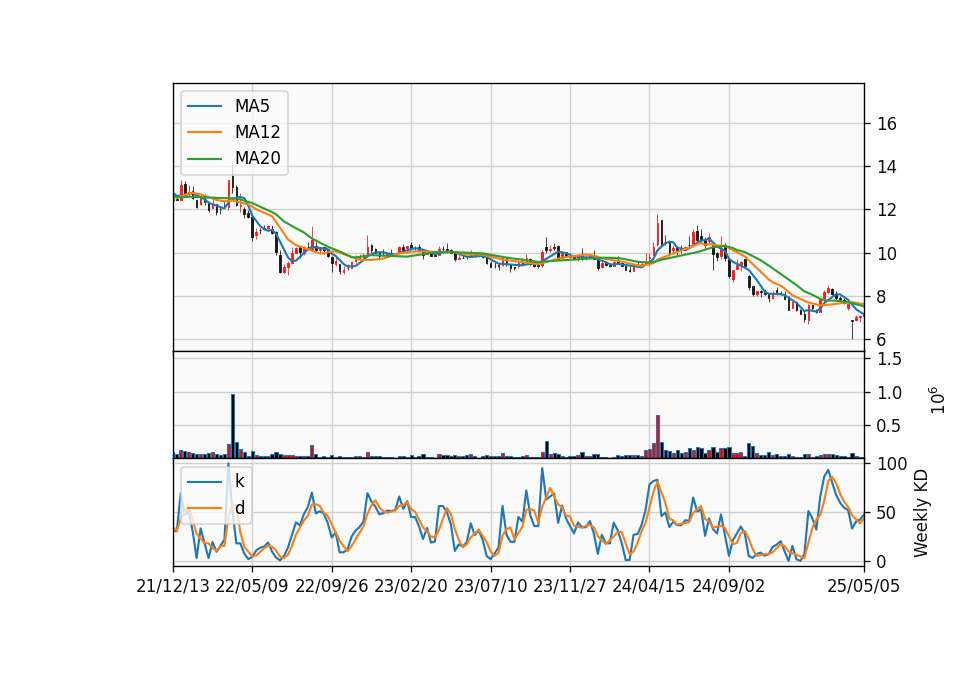Click the price axis value 14
The height and width of the screenshot is (690, 960).
tap(887, 167)
